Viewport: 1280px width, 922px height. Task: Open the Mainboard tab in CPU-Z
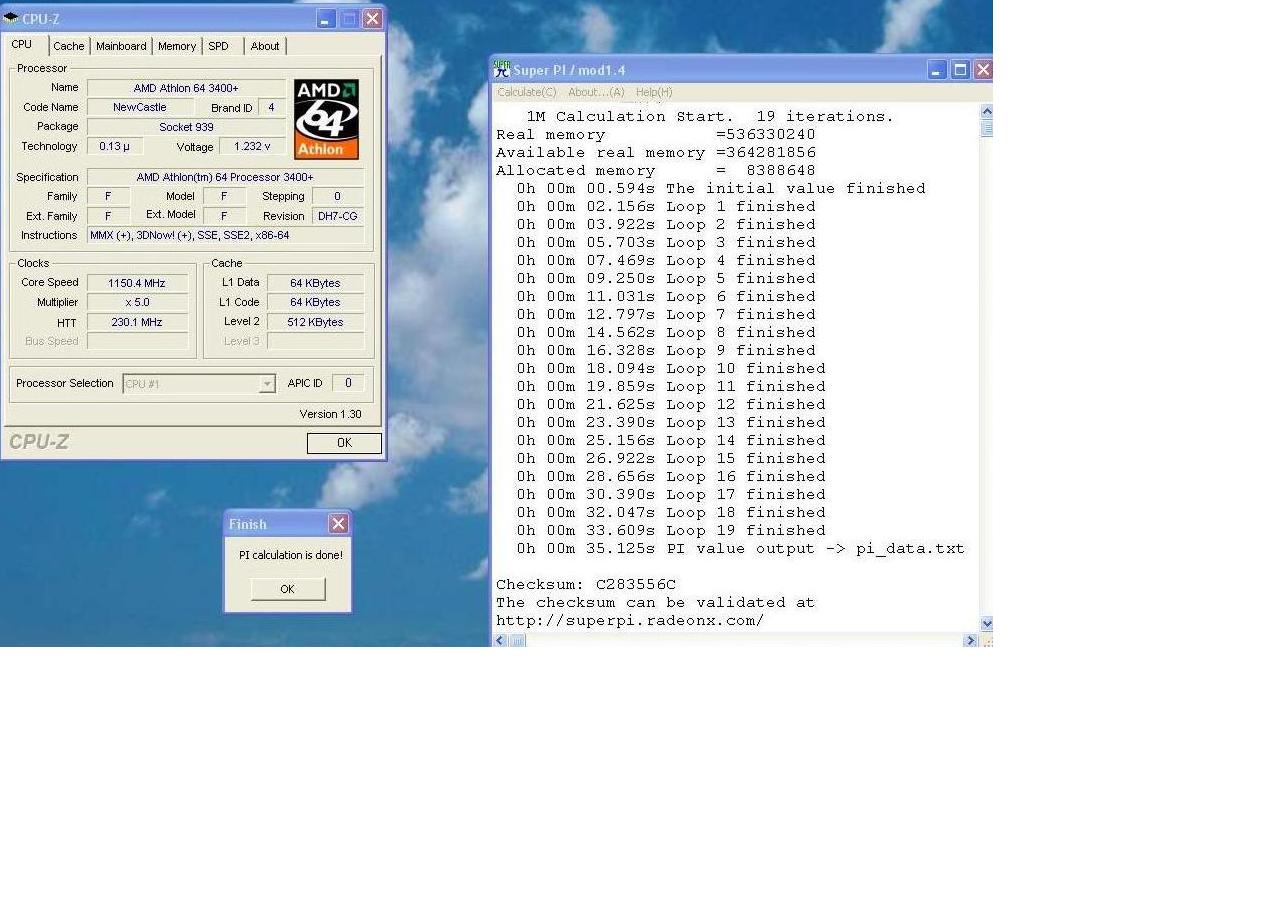point(121,46)
